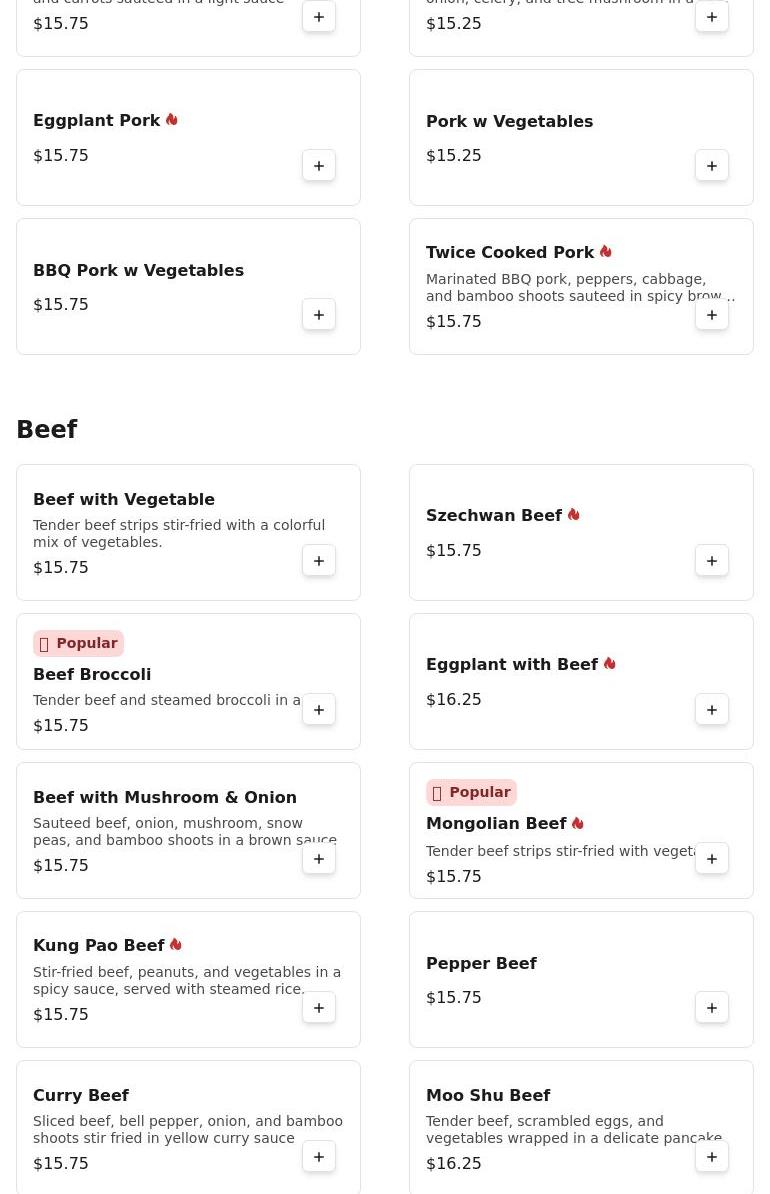770x1194 pixels.
Task: Add BBQ Pork w Vegetables to cart
Action: click(x=319, y=315)
